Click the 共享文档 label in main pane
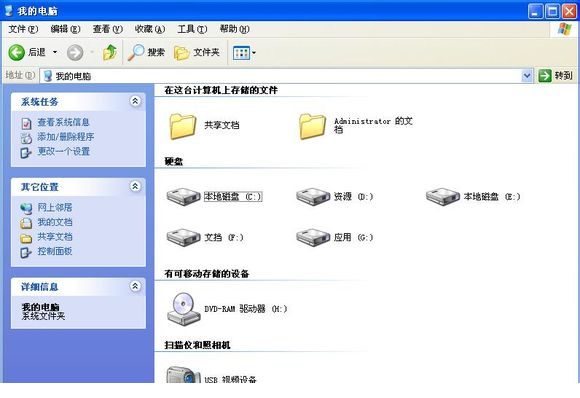This screenshot has height=398, width=580. pos(222,125)
